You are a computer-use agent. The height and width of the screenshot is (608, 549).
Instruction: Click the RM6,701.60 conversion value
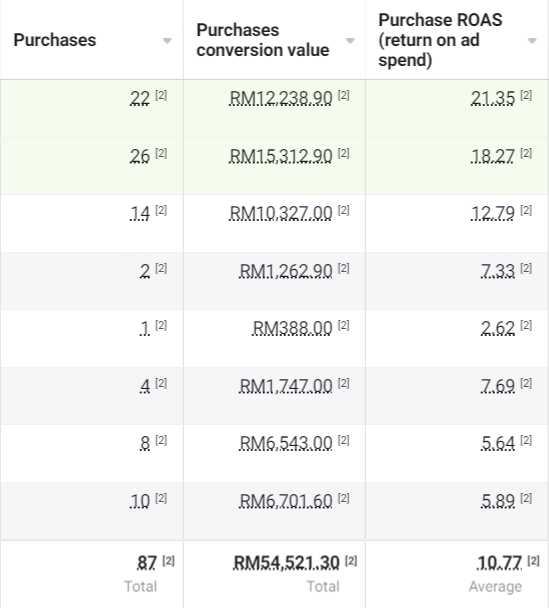click(286, 501)
